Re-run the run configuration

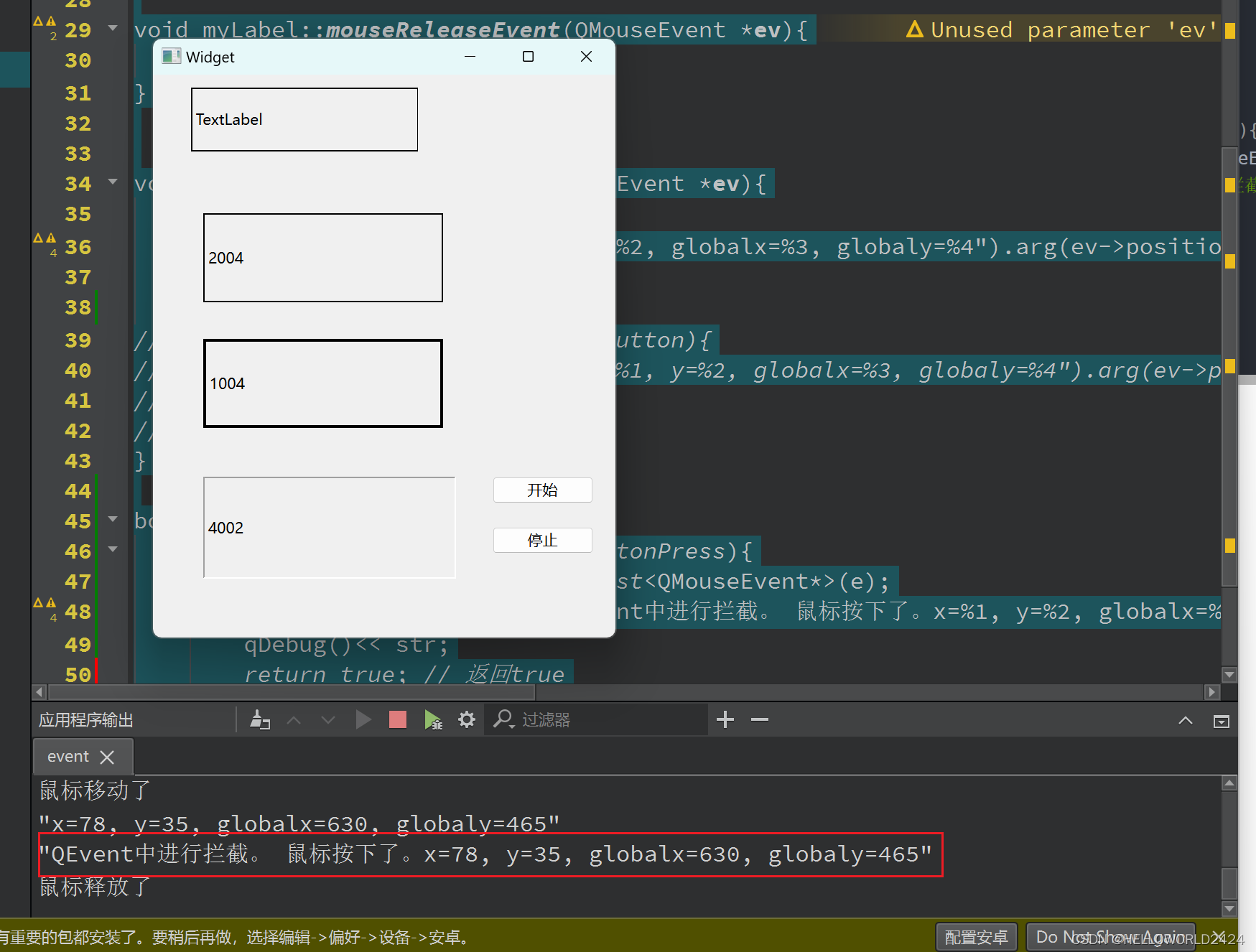point(363,719)
